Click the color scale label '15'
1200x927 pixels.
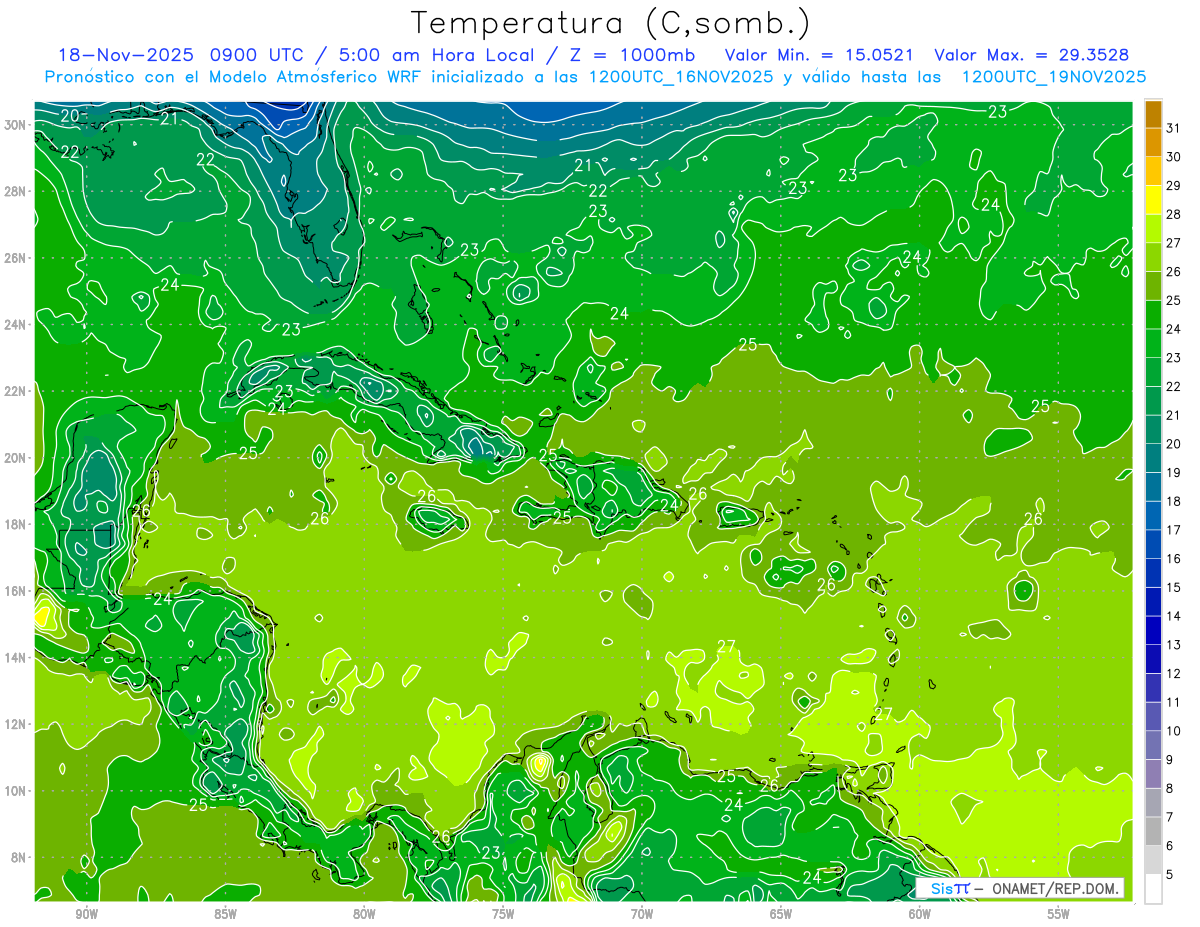(x=1174, y=588)
